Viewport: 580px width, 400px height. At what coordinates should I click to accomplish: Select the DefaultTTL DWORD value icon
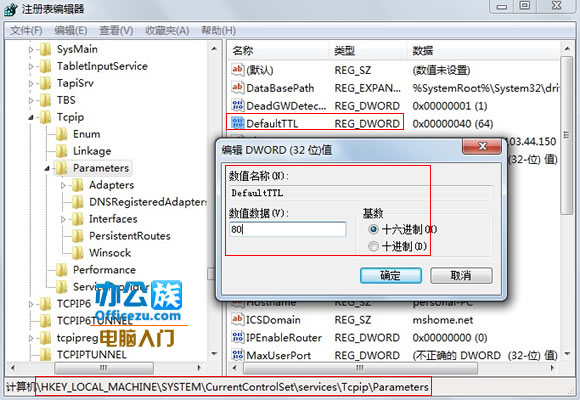237,123
